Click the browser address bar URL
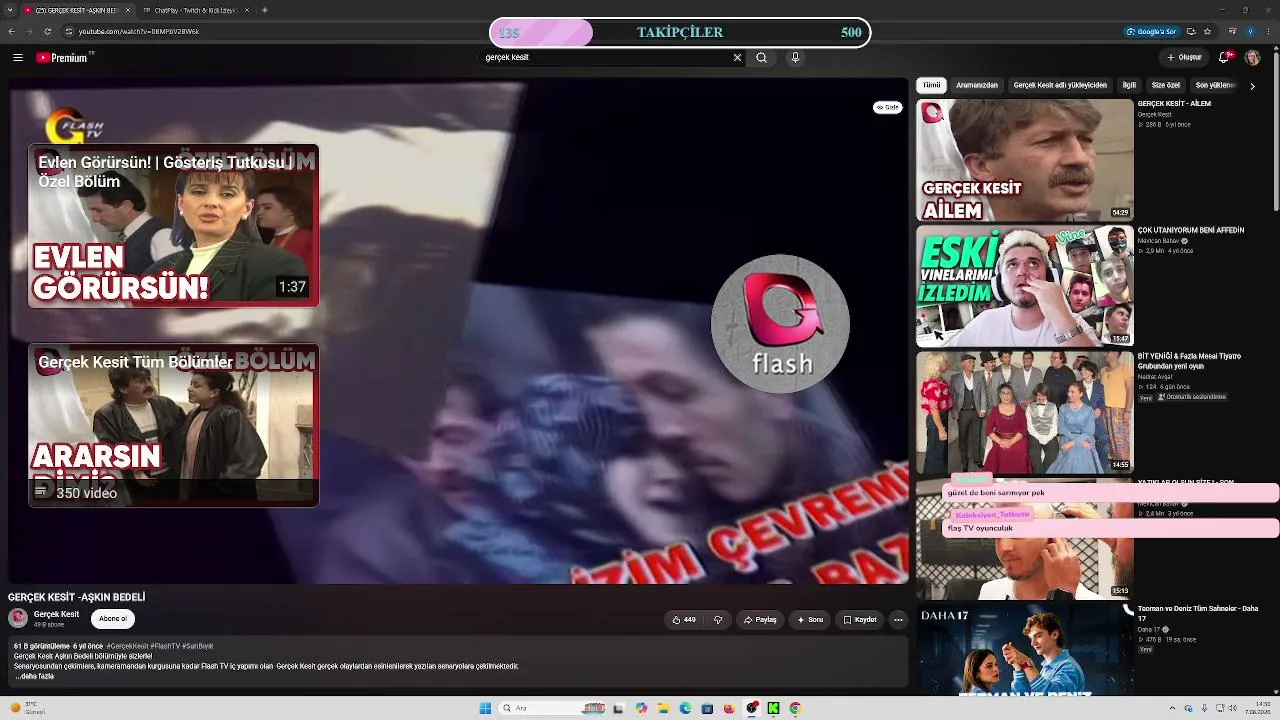The image size is (1280, 720). pyautogui.click(x=139, y=32)
